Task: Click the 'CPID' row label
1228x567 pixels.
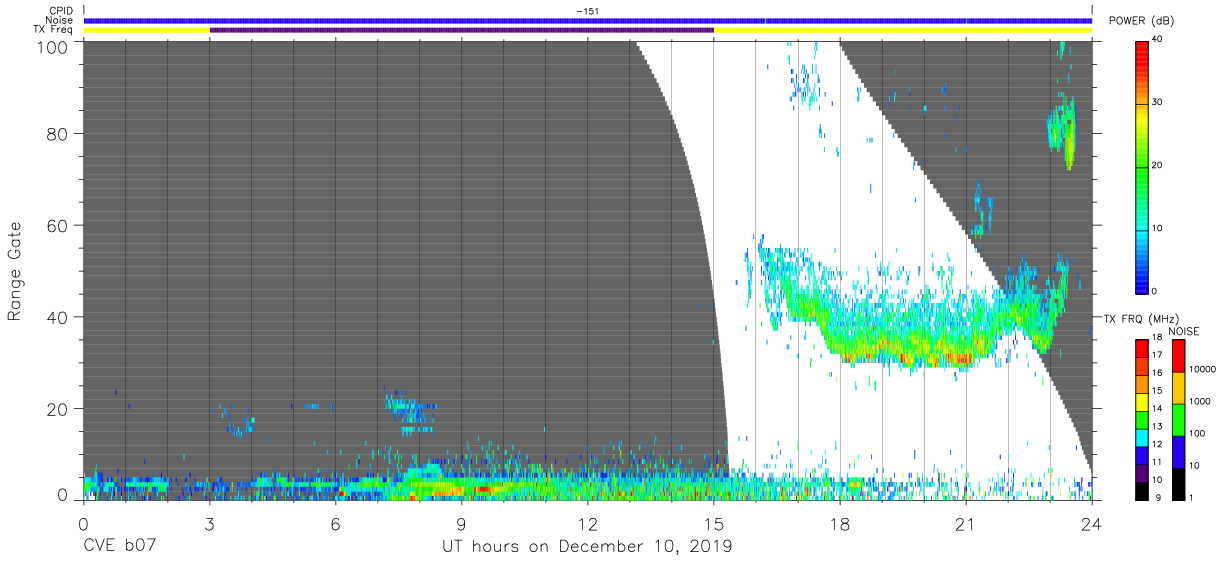Action: tap(62, 11)
